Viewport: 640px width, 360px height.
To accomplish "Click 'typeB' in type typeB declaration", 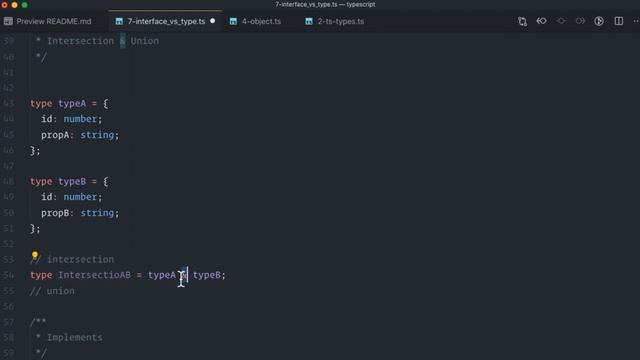I will [x=72, y=181].
